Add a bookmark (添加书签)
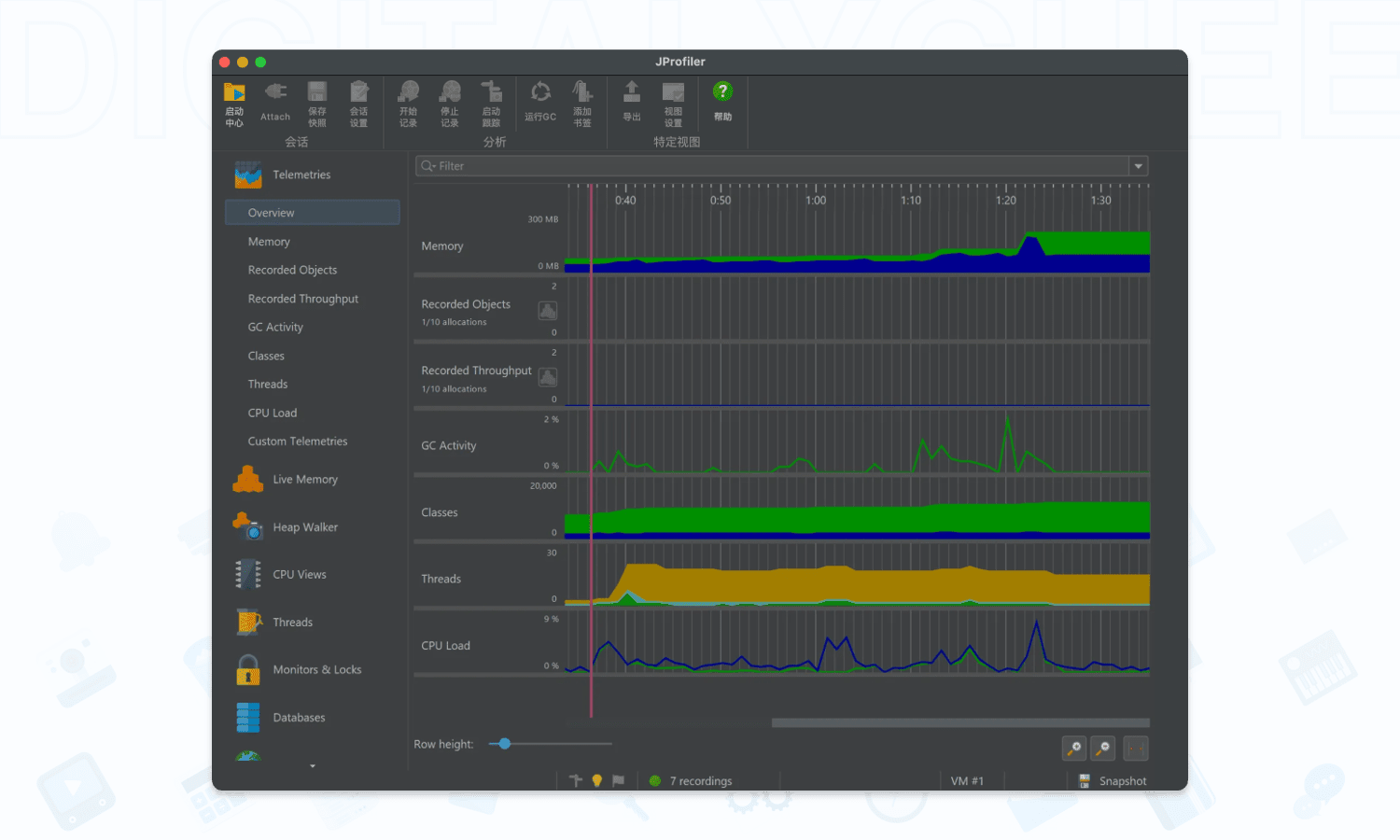 coord(582,104)
